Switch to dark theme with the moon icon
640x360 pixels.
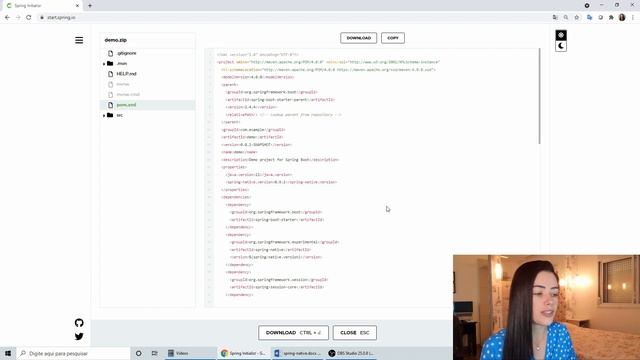pyautogui.click(x=561, y=46)
